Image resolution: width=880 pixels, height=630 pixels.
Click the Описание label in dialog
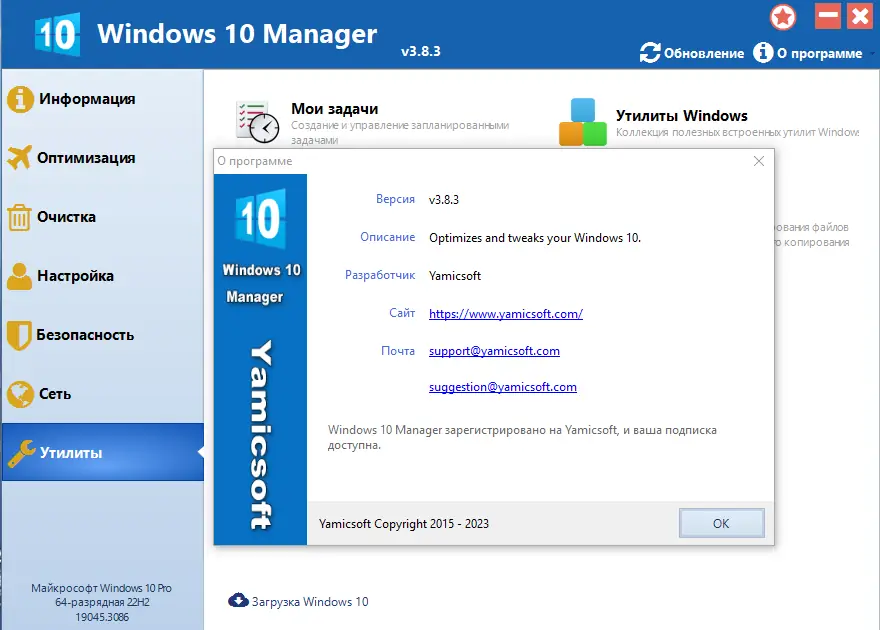(387, 237)
